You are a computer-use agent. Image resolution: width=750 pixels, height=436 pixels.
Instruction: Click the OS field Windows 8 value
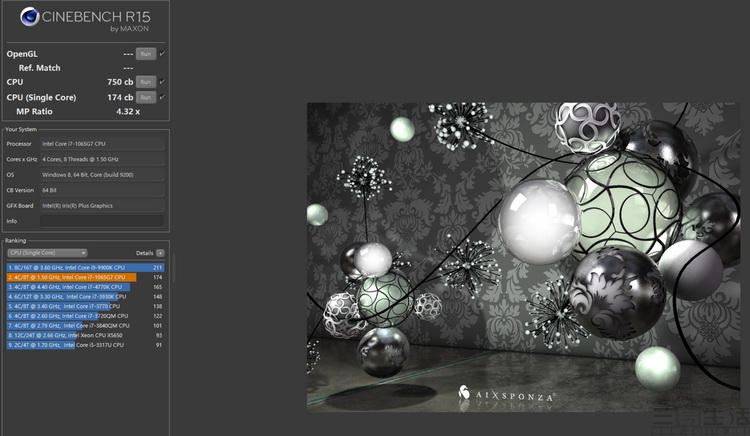[x=102, y=174]
